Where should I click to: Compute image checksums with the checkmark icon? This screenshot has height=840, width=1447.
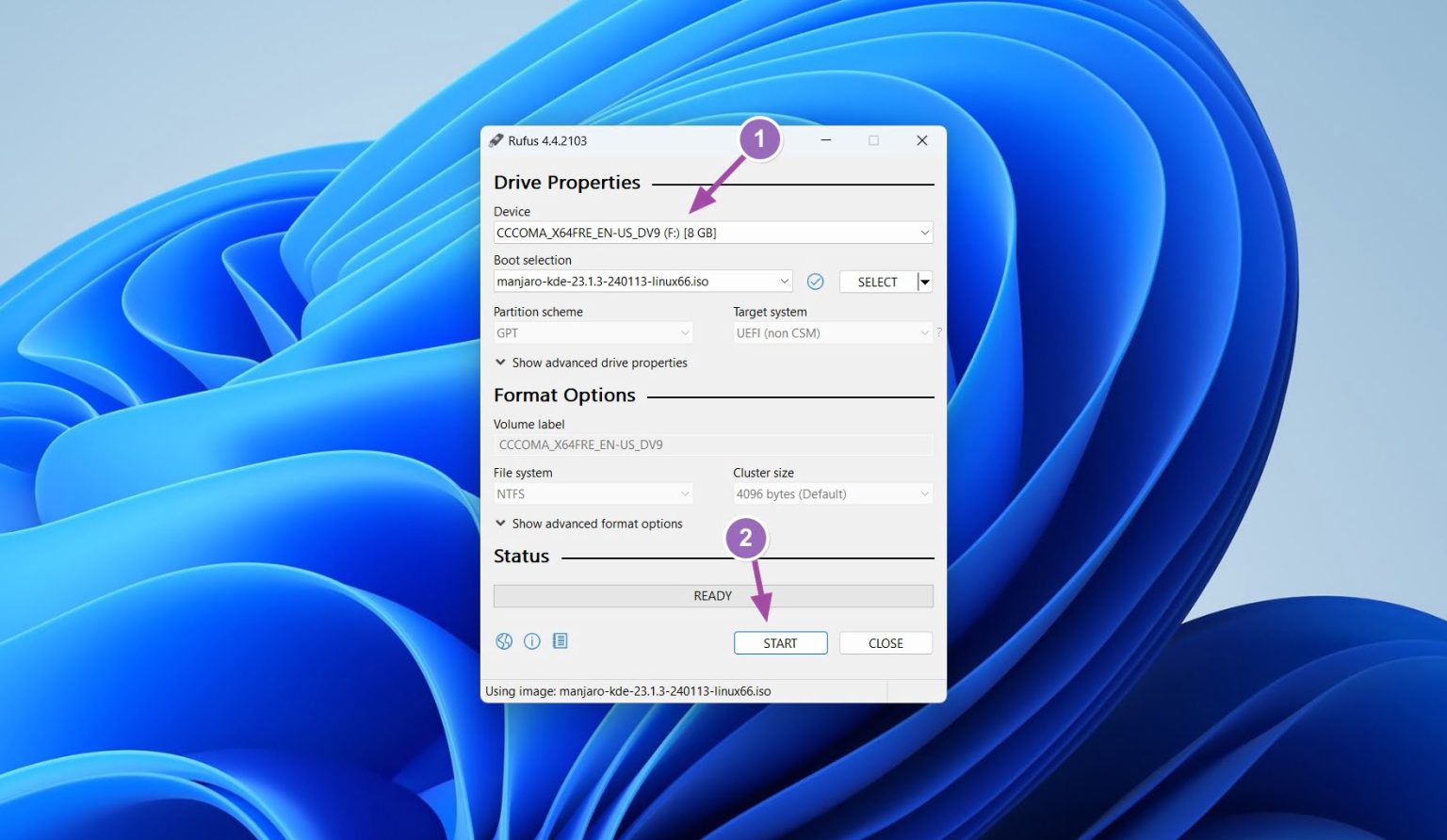coord(815,281)
